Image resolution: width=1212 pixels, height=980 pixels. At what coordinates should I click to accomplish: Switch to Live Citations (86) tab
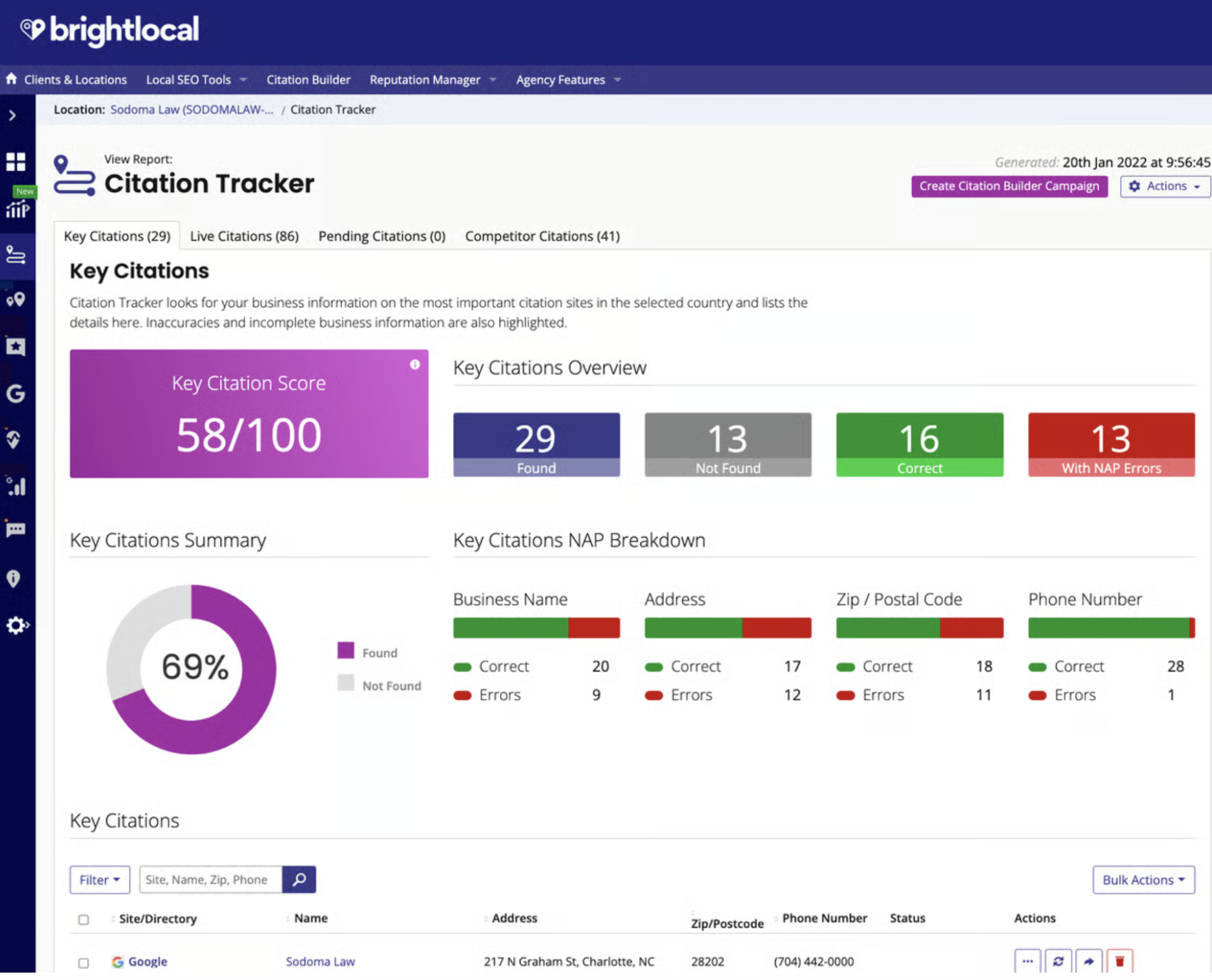point(244,236)
